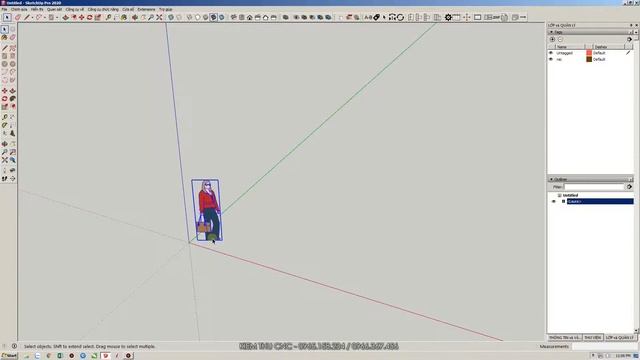Click the Outliner filter input field
Viewport: 640px width, 360px height.
[x=594, y=187]
